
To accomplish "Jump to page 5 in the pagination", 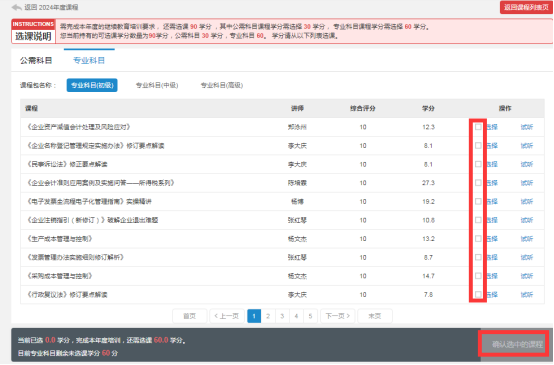I will click(311, 316).
